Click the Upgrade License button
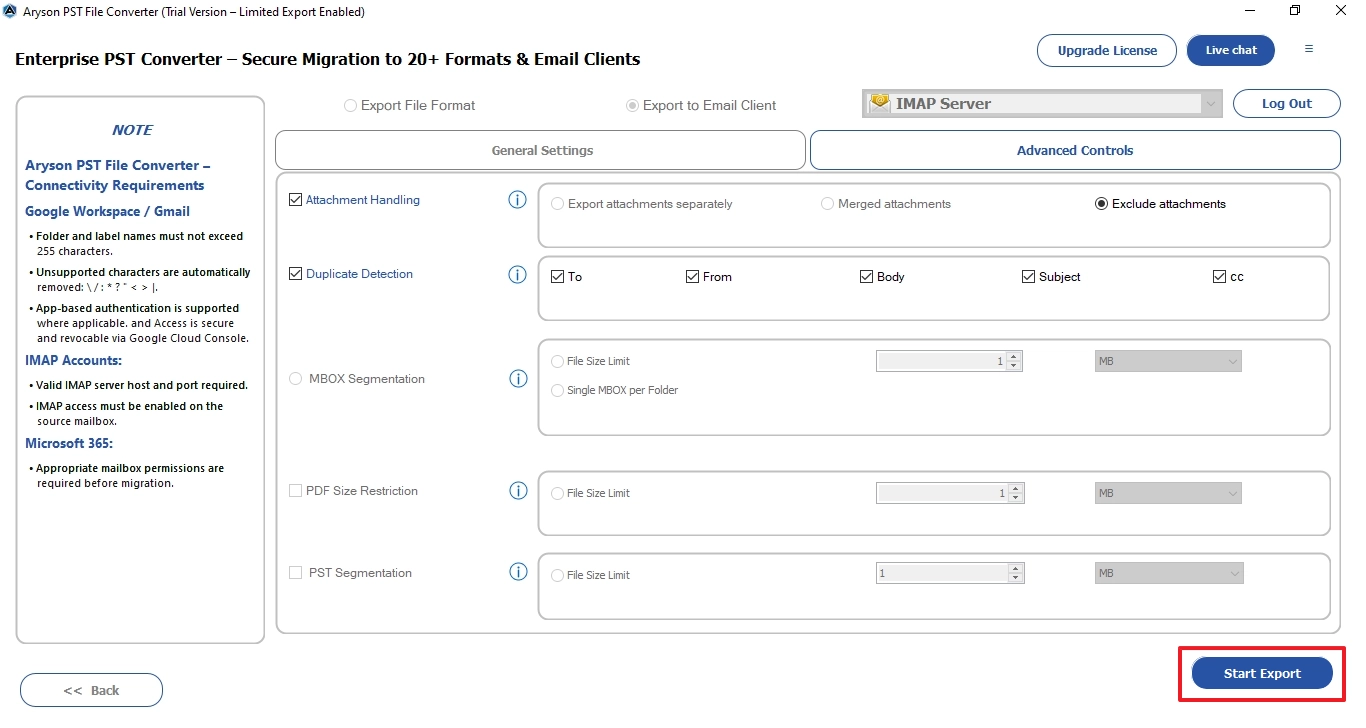1366x728 pixels. [x=1107, y=51]
